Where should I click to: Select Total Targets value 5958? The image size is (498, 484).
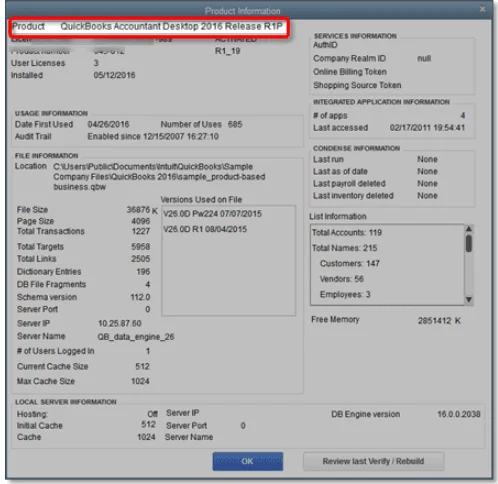(x=141, y=247)
